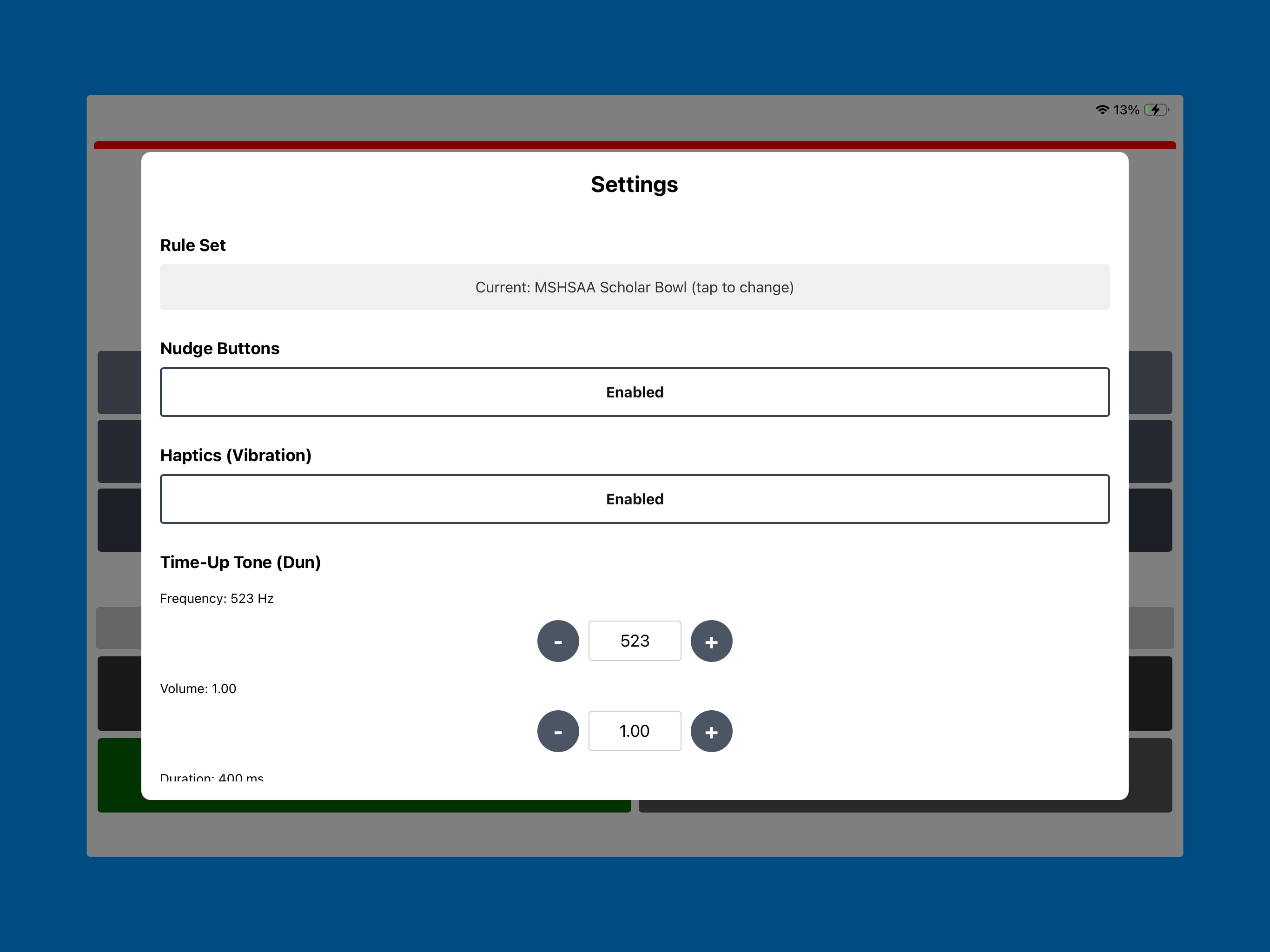Increase frequency with the plus button
This screenshot has width=1270, height=952.
coord(711,641)
